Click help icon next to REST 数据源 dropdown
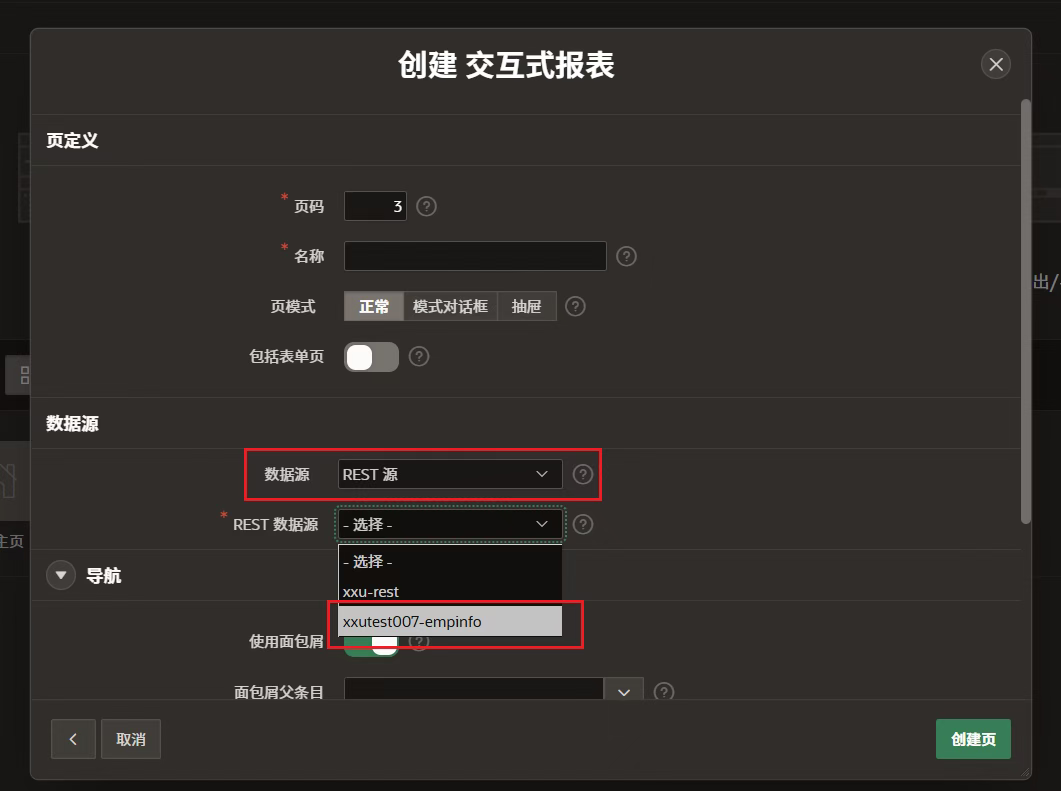Screen dimensions: 1061x791 pos(583,524)
